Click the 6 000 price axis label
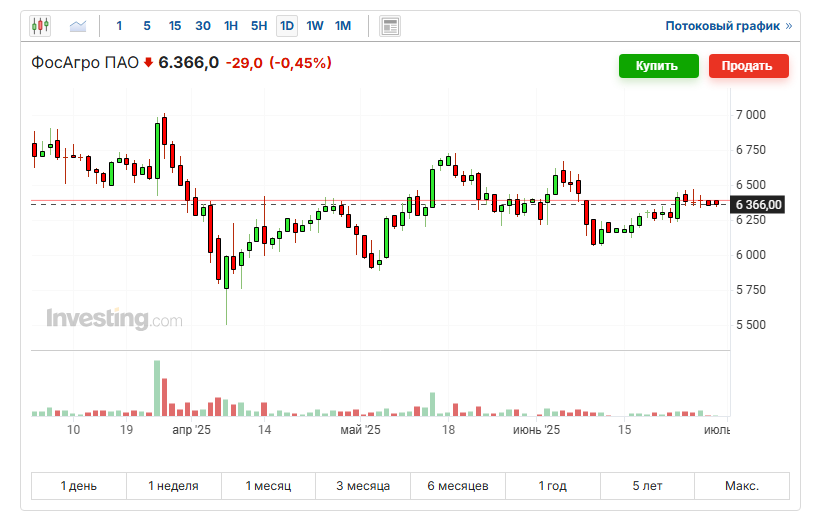The width and height of the screenshot is (814, 522). [x=751, y=255]
